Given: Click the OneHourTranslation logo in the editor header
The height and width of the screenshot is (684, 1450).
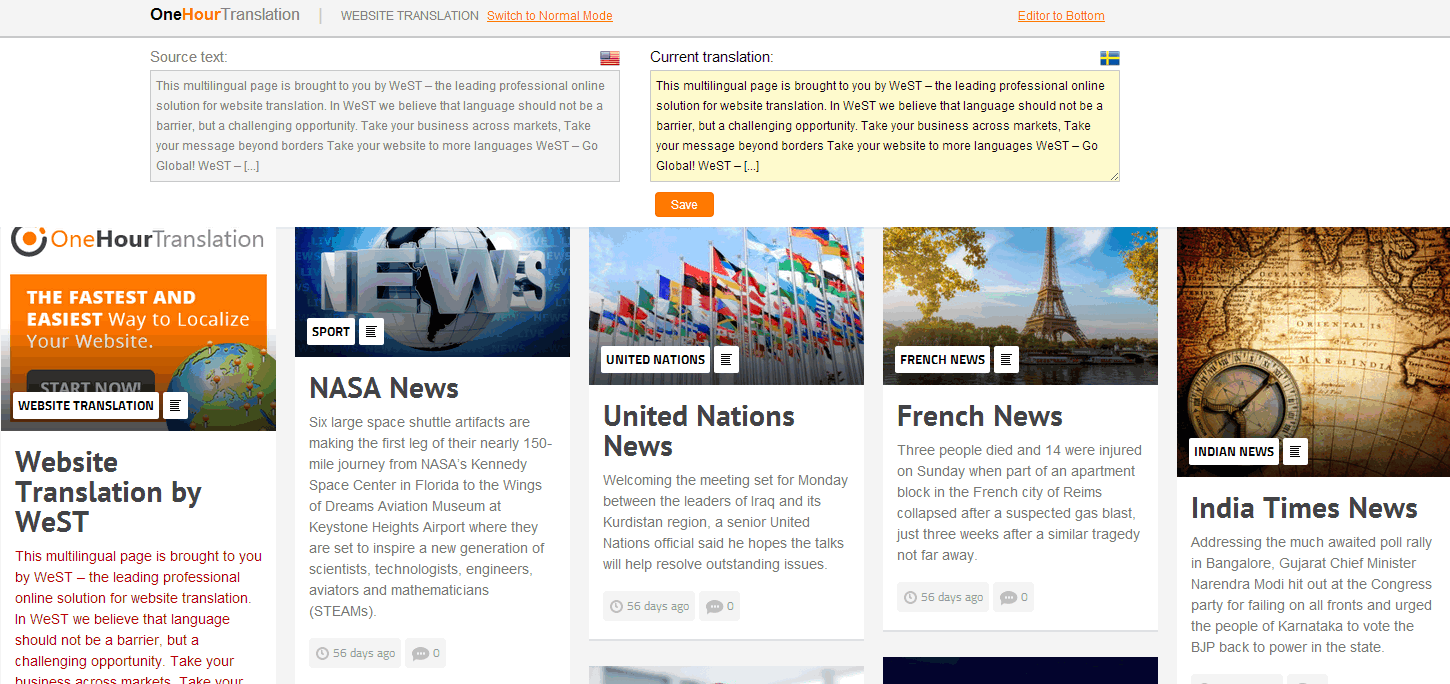Looking at the screenshot, I should tap(225, 15).
